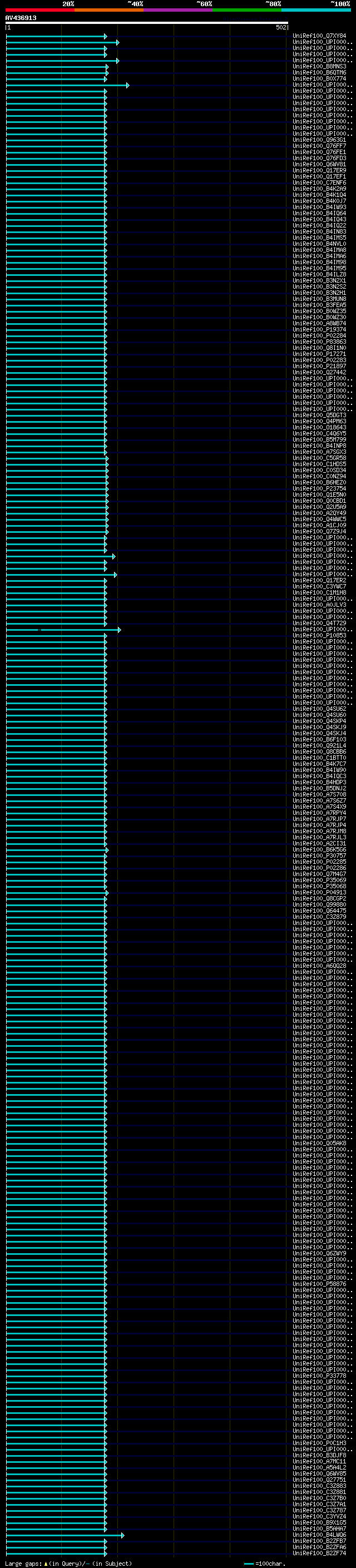
Task: Select hit UniRef100_B6F103
Action: [319, 740]
